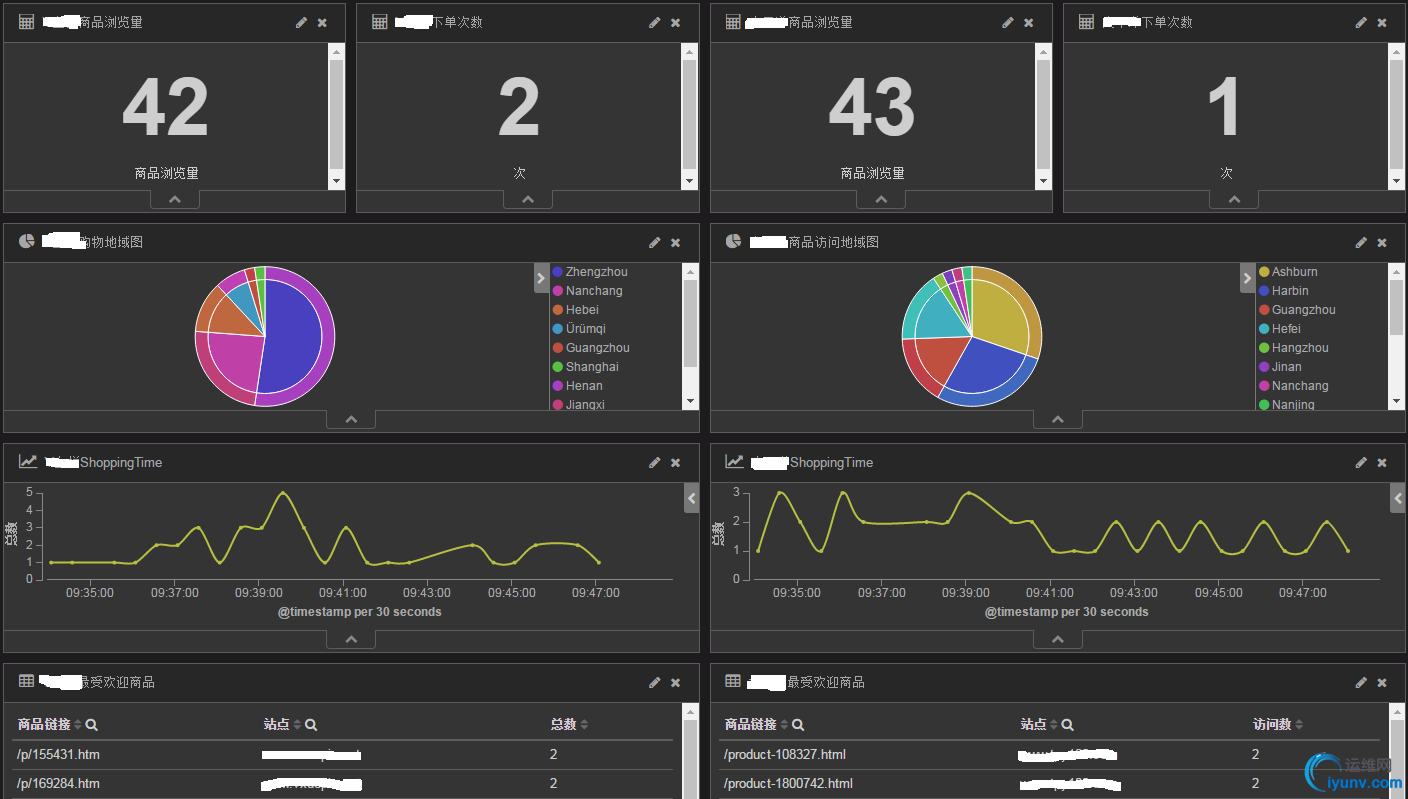The width and height of the screenshot is (1408, 799).
Task: Collapse the chevron under the 43 metric
Action: click(881, 200)
